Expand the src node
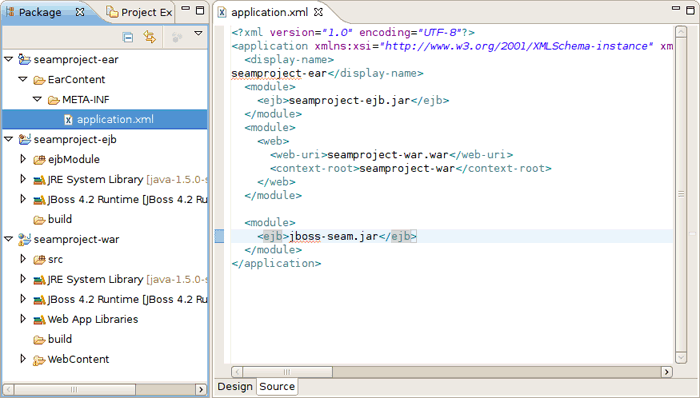 coord(23,258)
